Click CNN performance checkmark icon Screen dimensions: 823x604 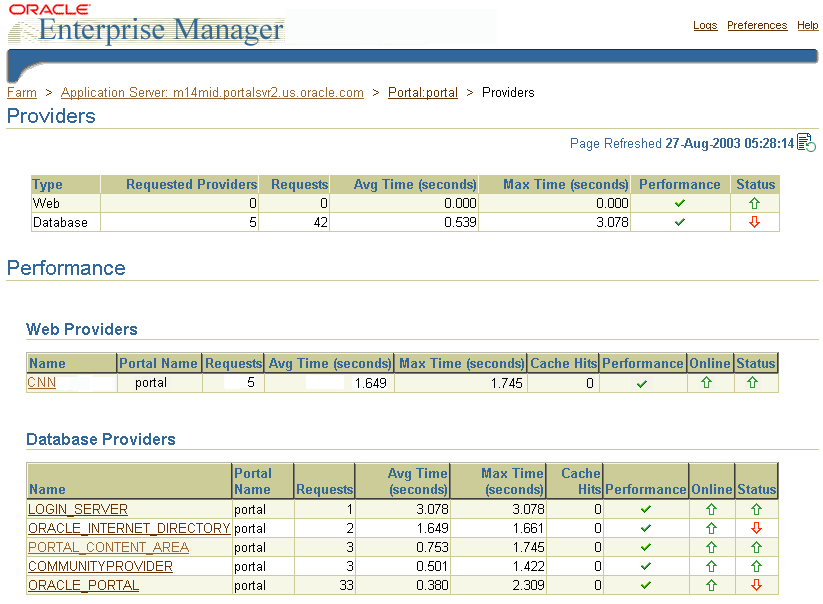tap(641, 384)
